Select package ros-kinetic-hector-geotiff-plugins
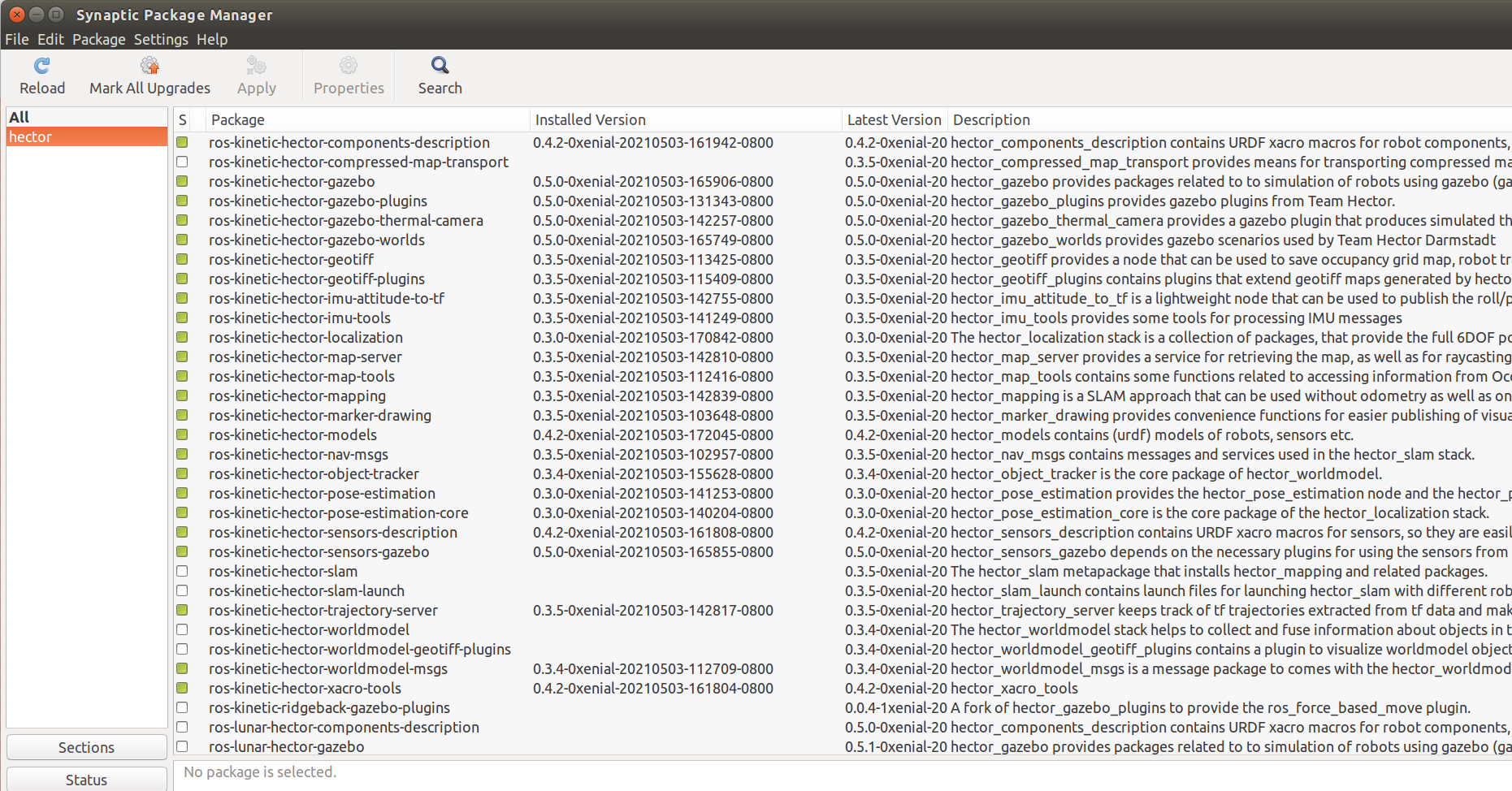This screenshot has height=791, width=1512. click(317, 279)
